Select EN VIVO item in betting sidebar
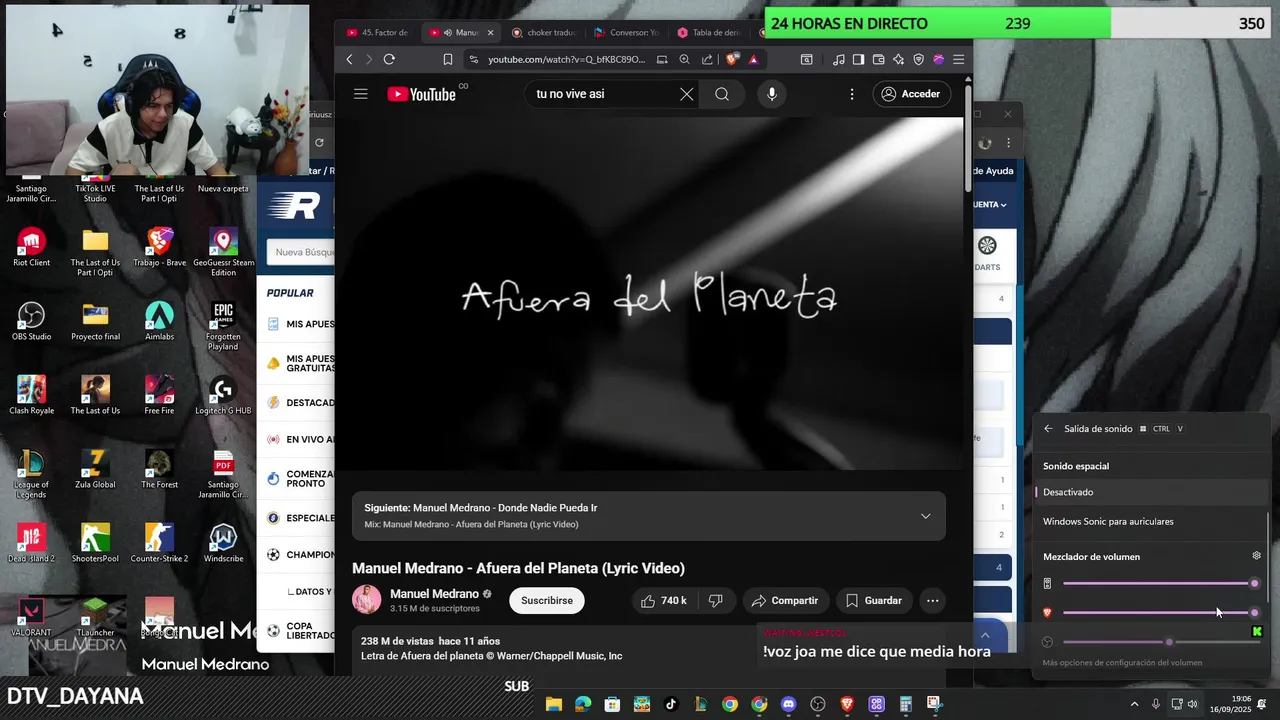The height and width of the screenshot is (720, 1280). 300,439
